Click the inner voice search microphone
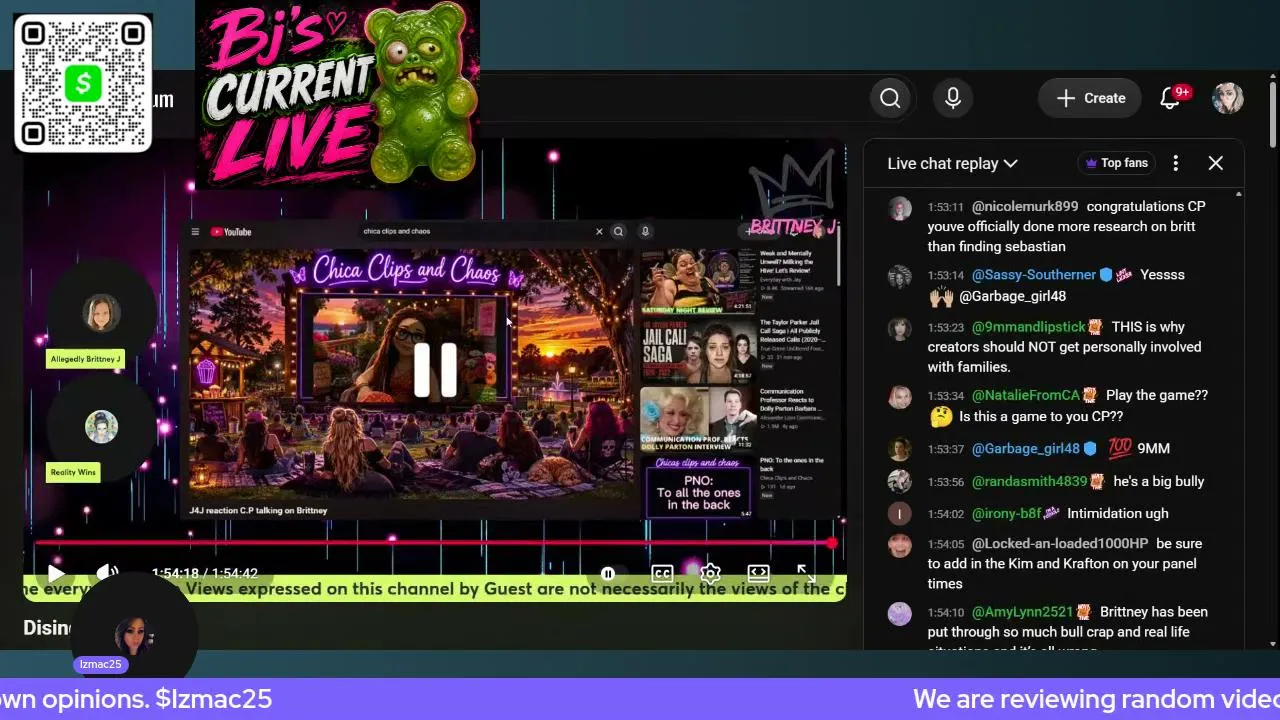This screenshot has width=1280, height=720. click(x=645, y=231)
